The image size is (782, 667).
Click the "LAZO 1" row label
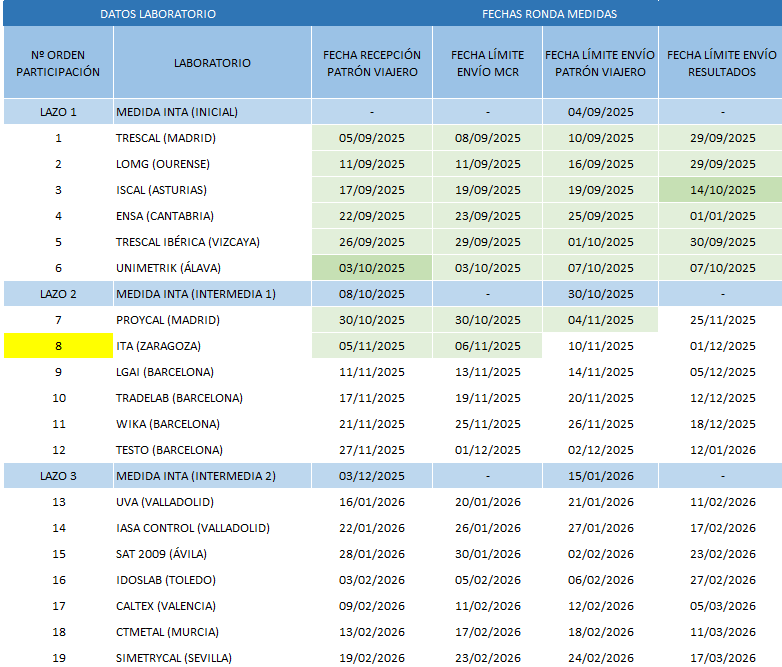coord(58,112)
